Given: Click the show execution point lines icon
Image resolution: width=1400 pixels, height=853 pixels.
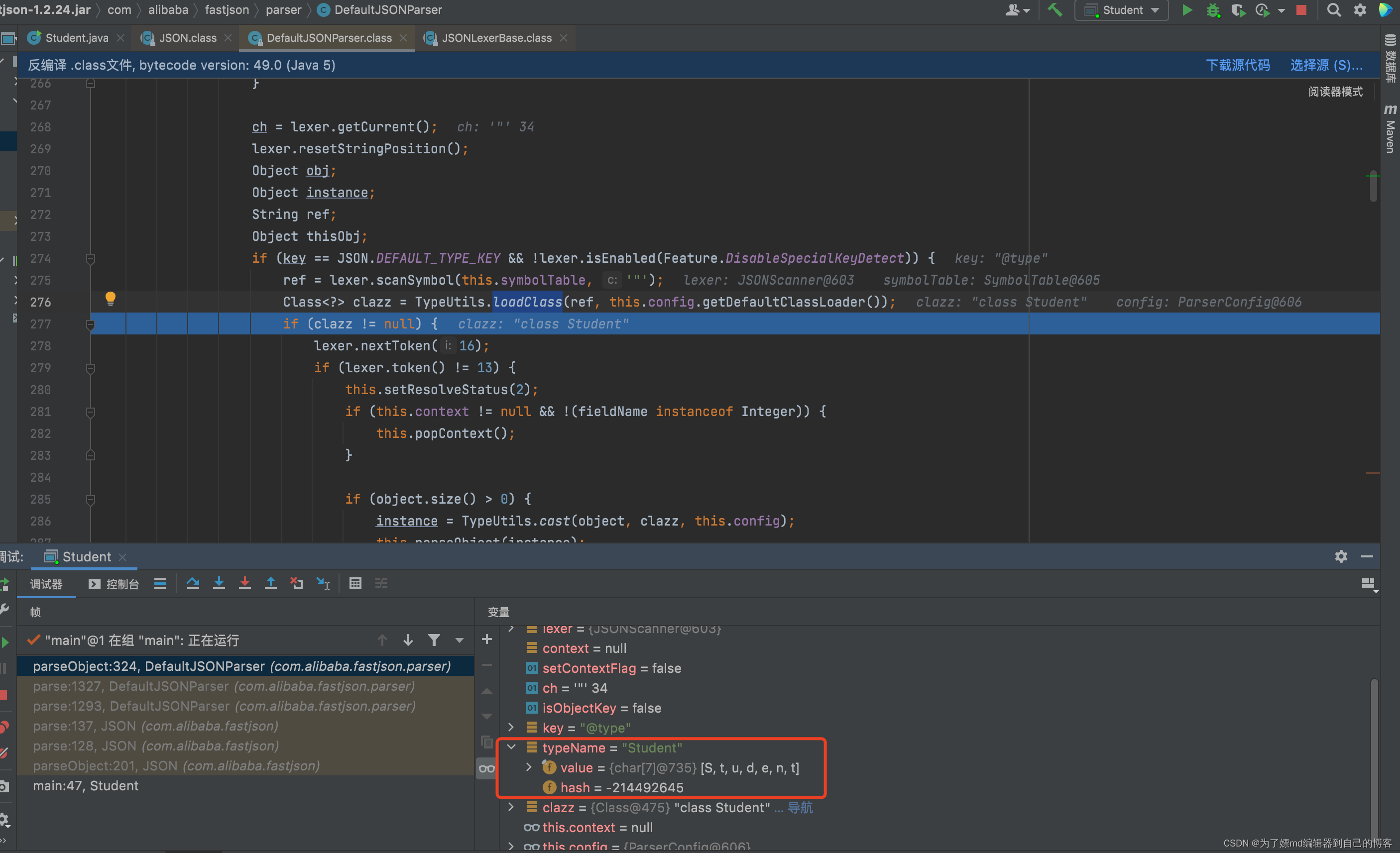Looking at the screenshot, I should (160, 584).
